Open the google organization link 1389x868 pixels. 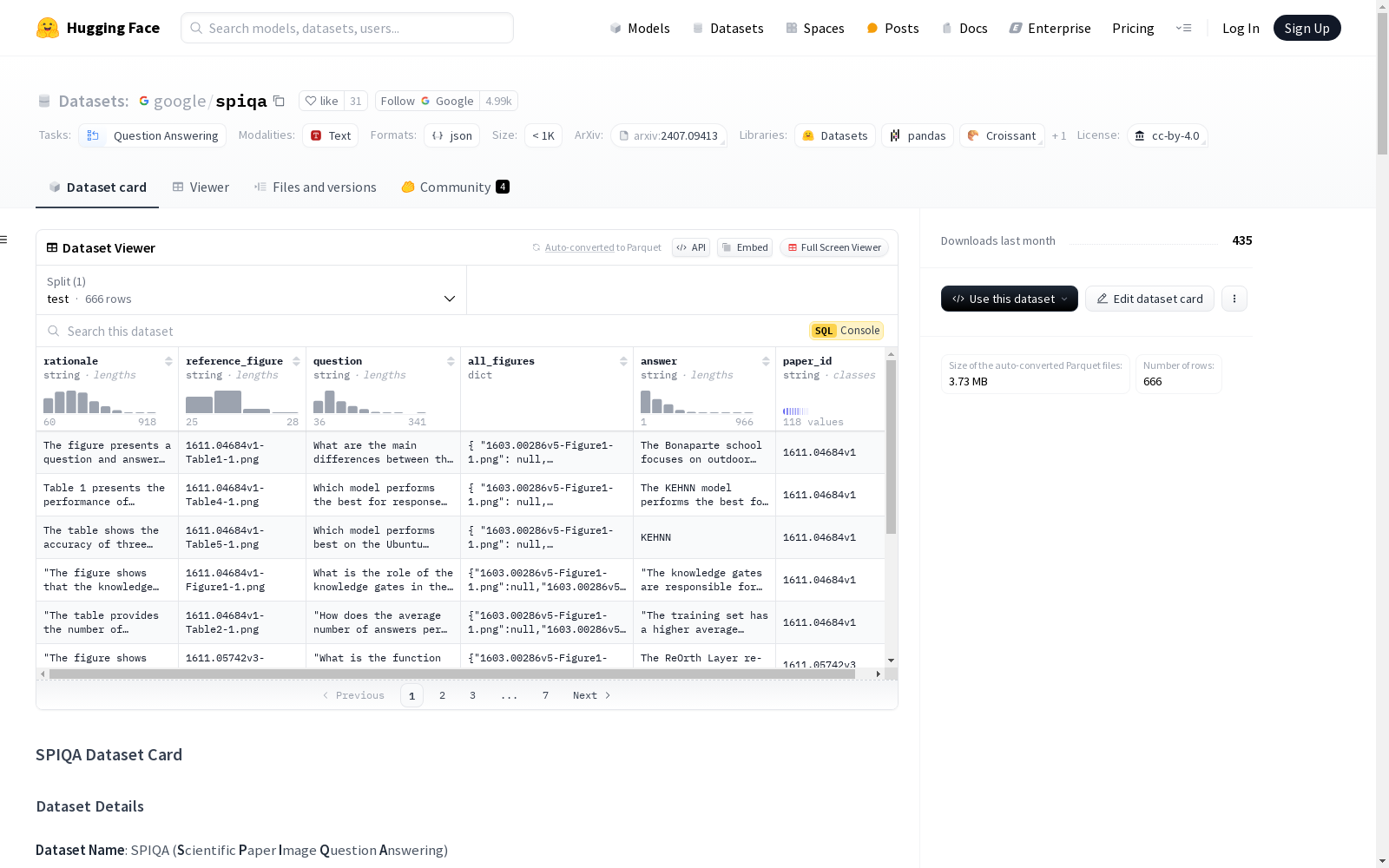[x=180, y=101]
